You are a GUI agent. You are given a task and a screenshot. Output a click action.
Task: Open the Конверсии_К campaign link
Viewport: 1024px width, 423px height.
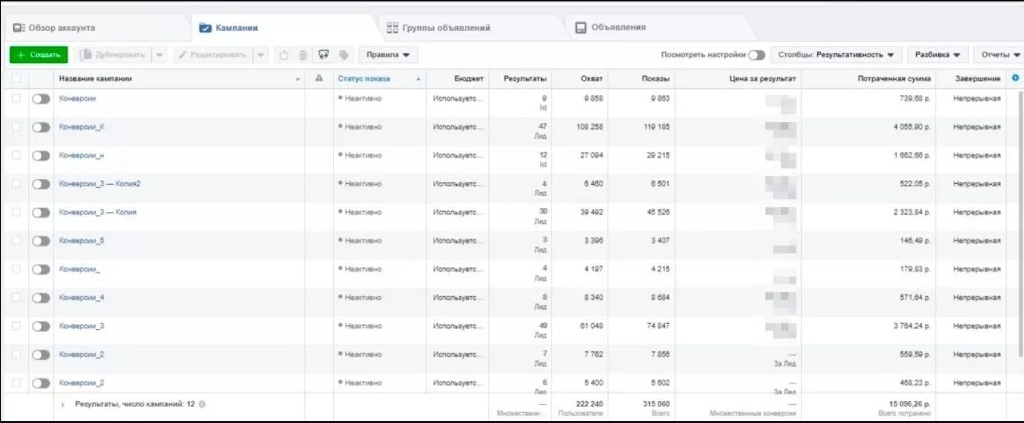(82, 127)
